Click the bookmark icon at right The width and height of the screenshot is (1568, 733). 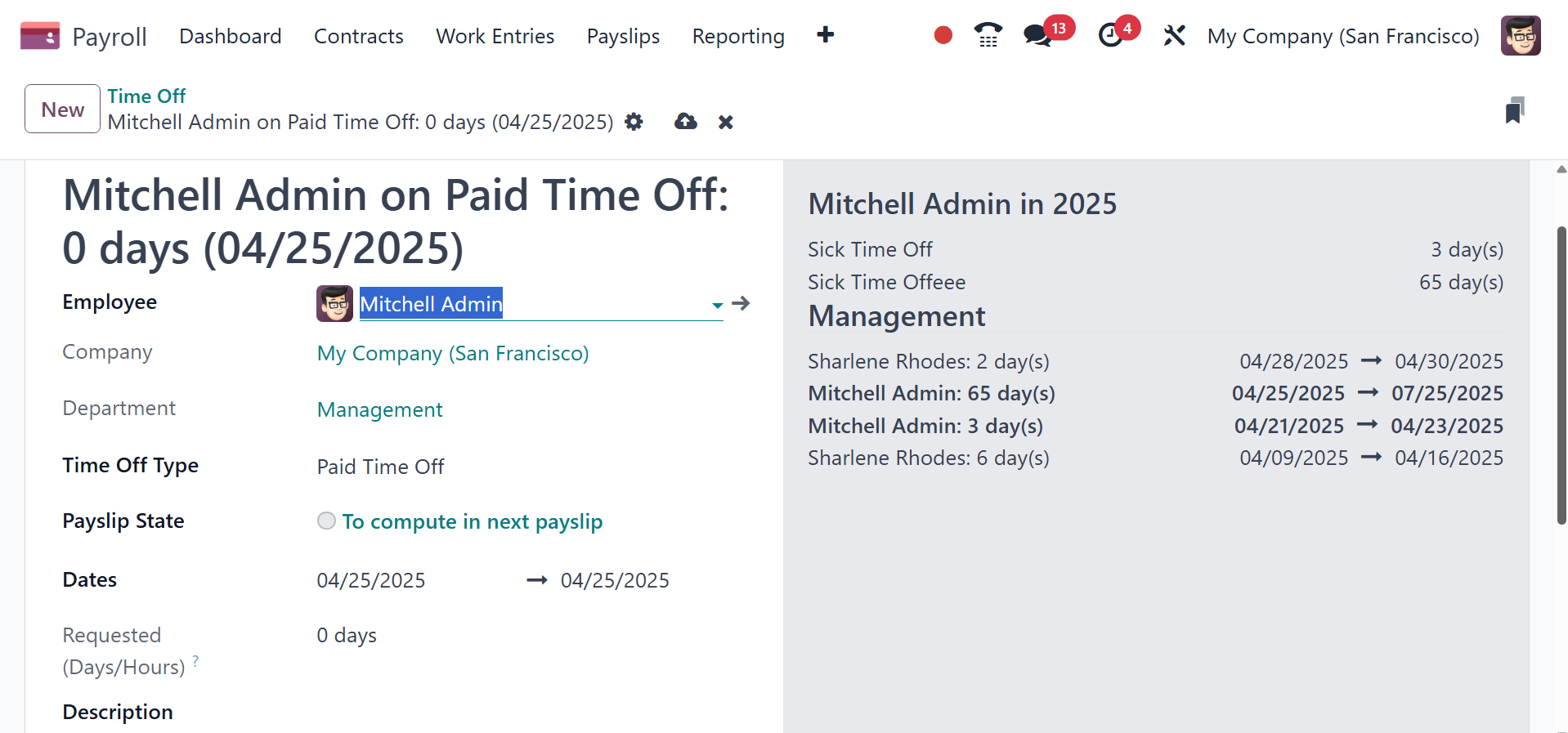tap(1514, 110)
